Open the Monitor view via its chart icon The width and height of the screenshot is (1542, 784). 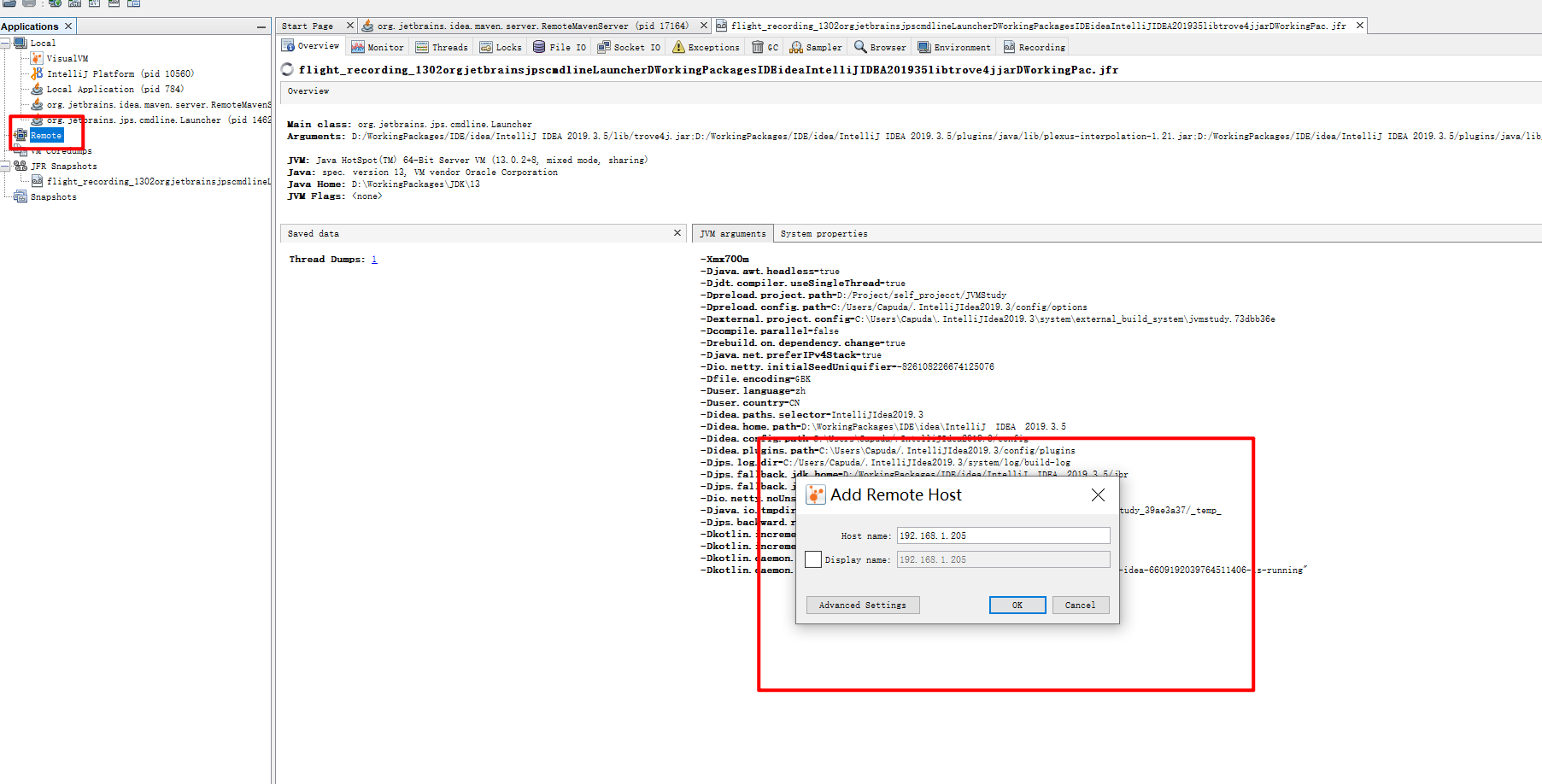coord(358,47)
